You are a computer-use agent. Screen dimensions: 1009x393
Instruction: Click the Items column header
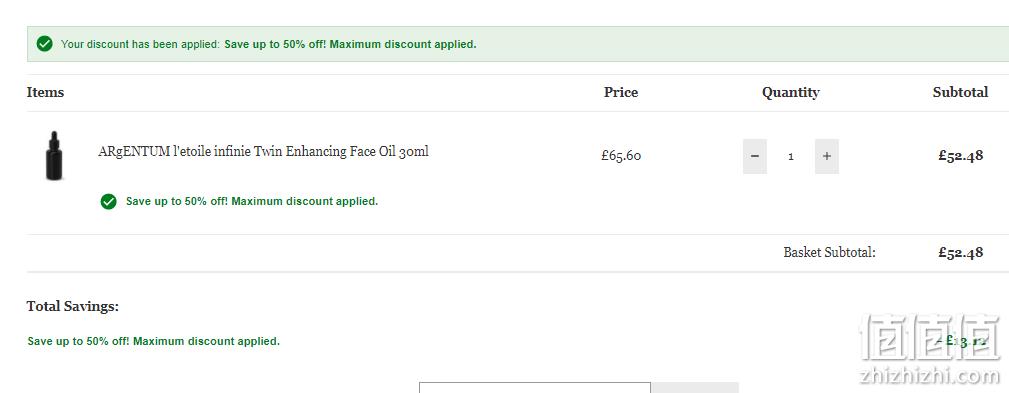tap(45, 92)
